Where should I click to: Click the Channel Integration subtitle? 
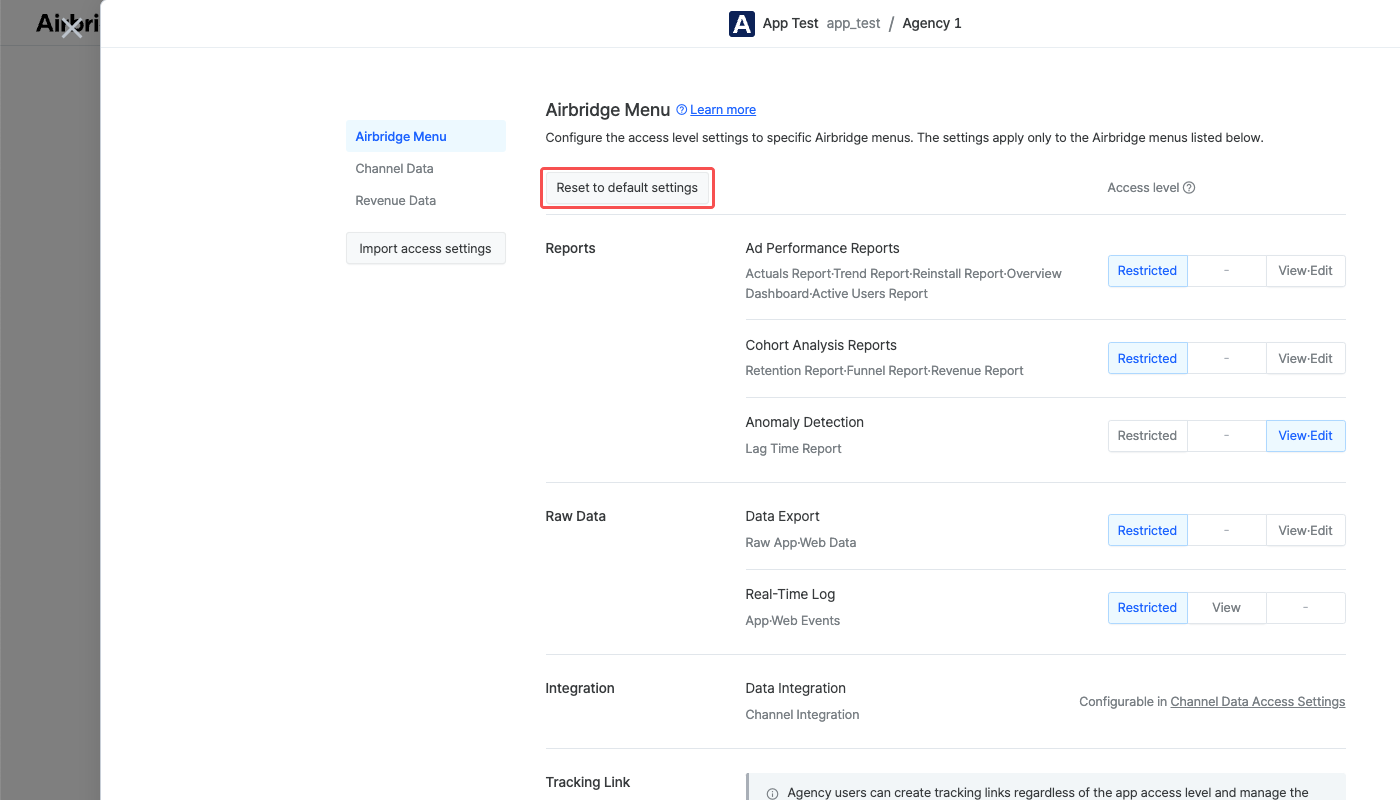point(802,715)
